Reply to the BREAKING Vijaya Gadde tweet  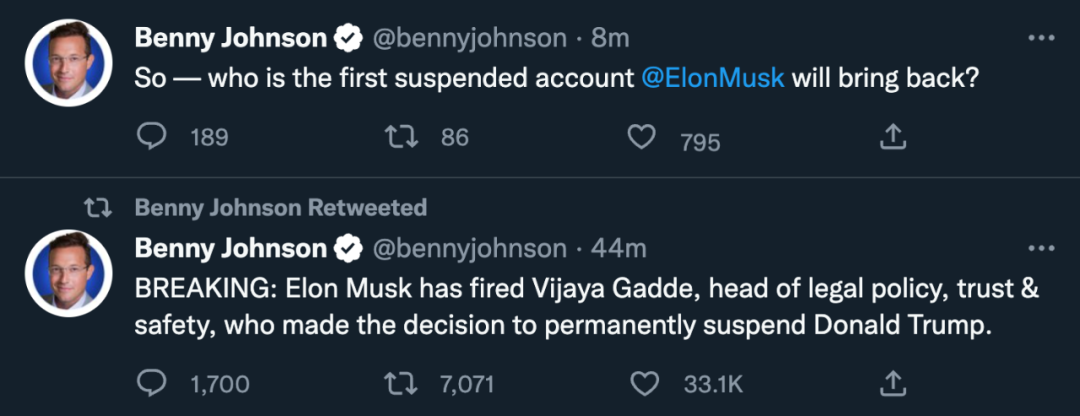[x=150, y=382]
